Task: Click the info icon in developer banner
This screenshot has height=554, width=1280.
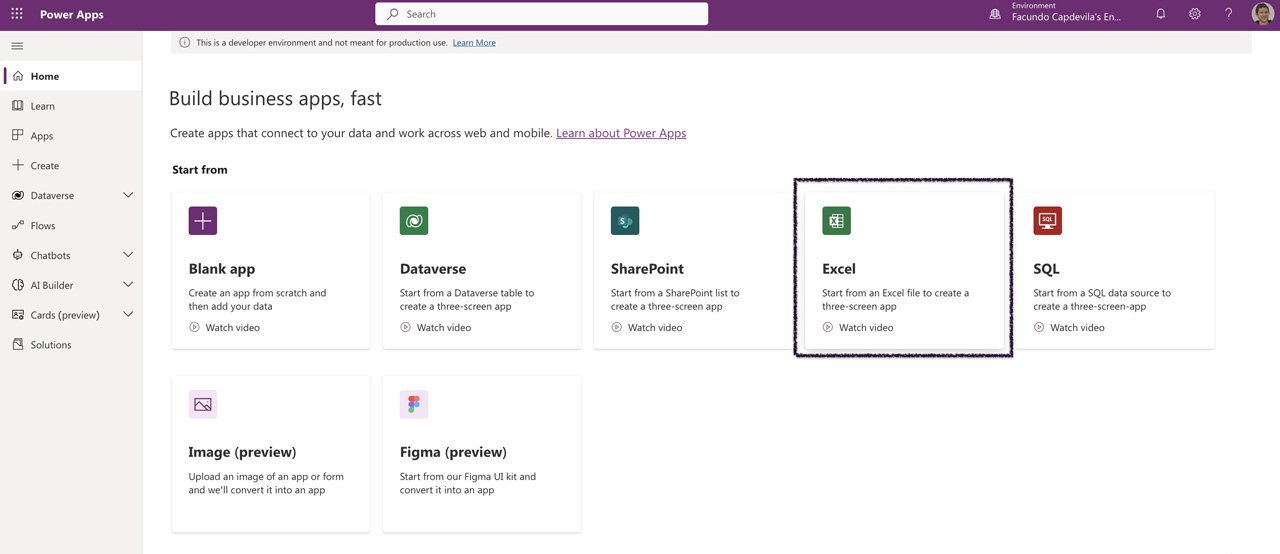Action: click(x=184, y=43)
